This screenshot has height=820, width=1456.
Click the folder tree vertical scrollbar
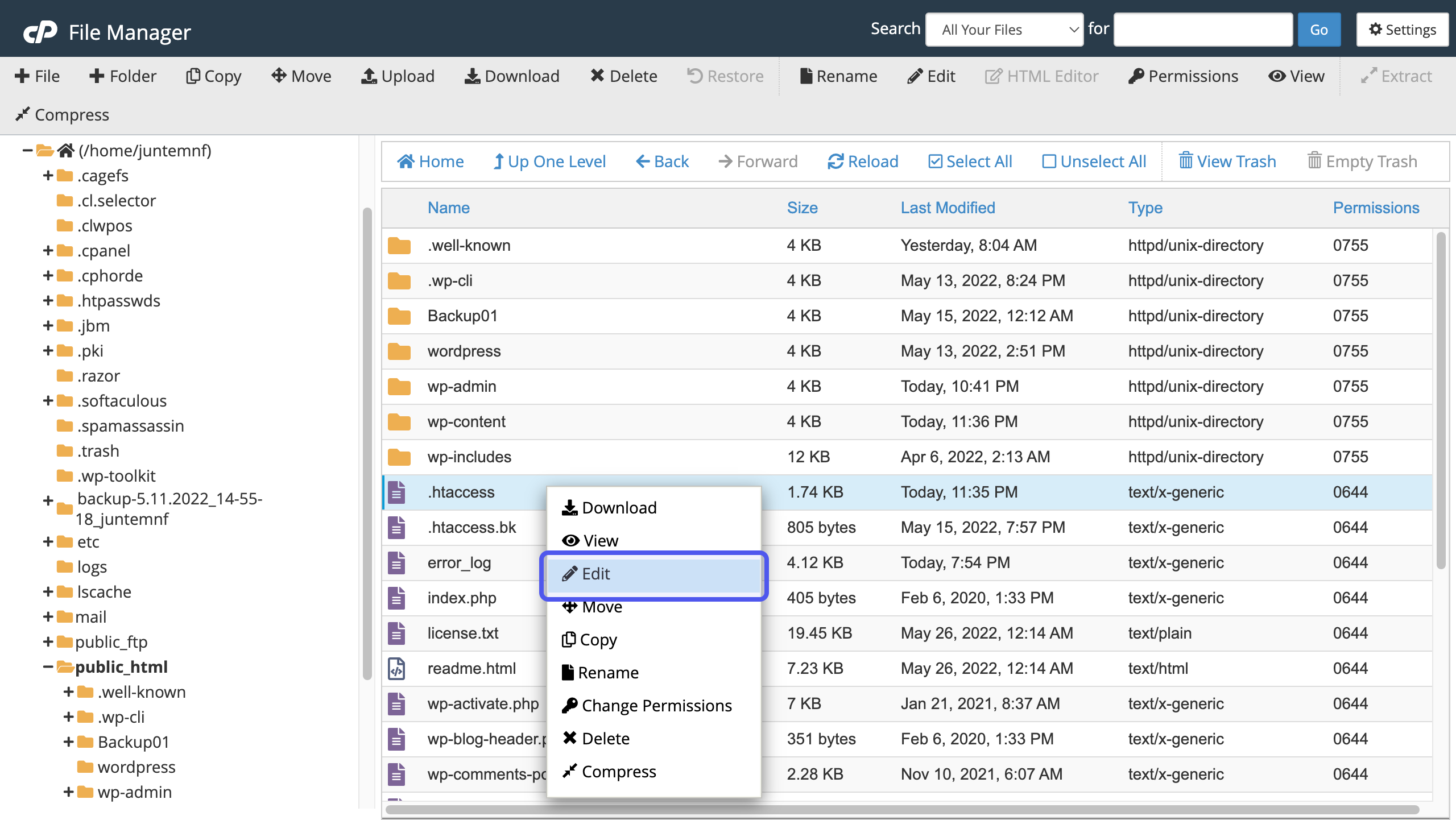pos(367,444)
